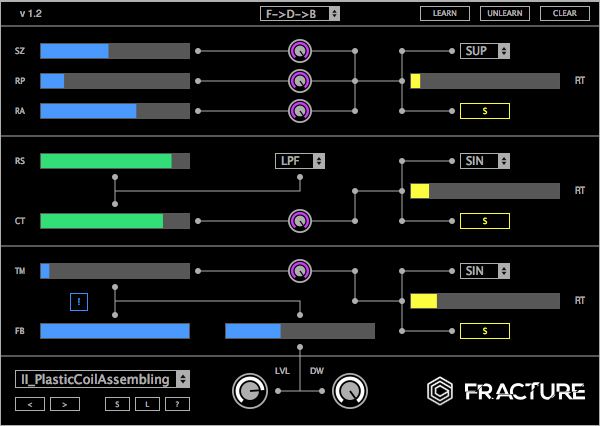The width and height of the screenshot is (600, 426).
Task: Click the LVL level knob
Action: click(x=247, y=390)
